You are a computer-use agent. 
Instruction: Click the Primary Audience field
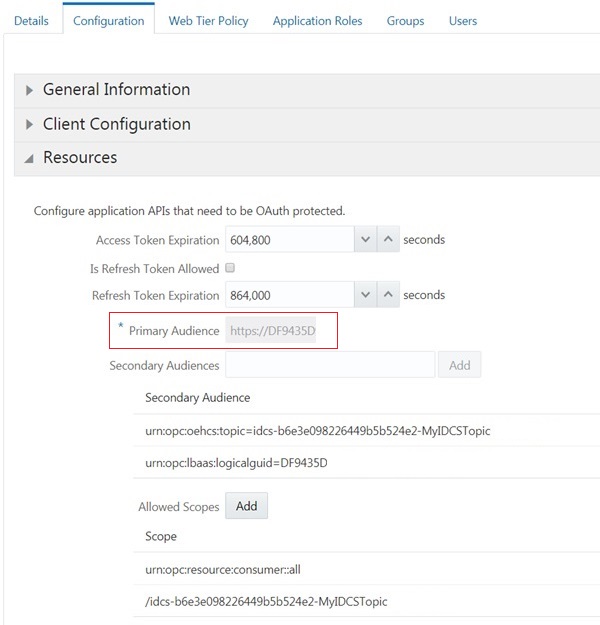[x=272, y=331]
